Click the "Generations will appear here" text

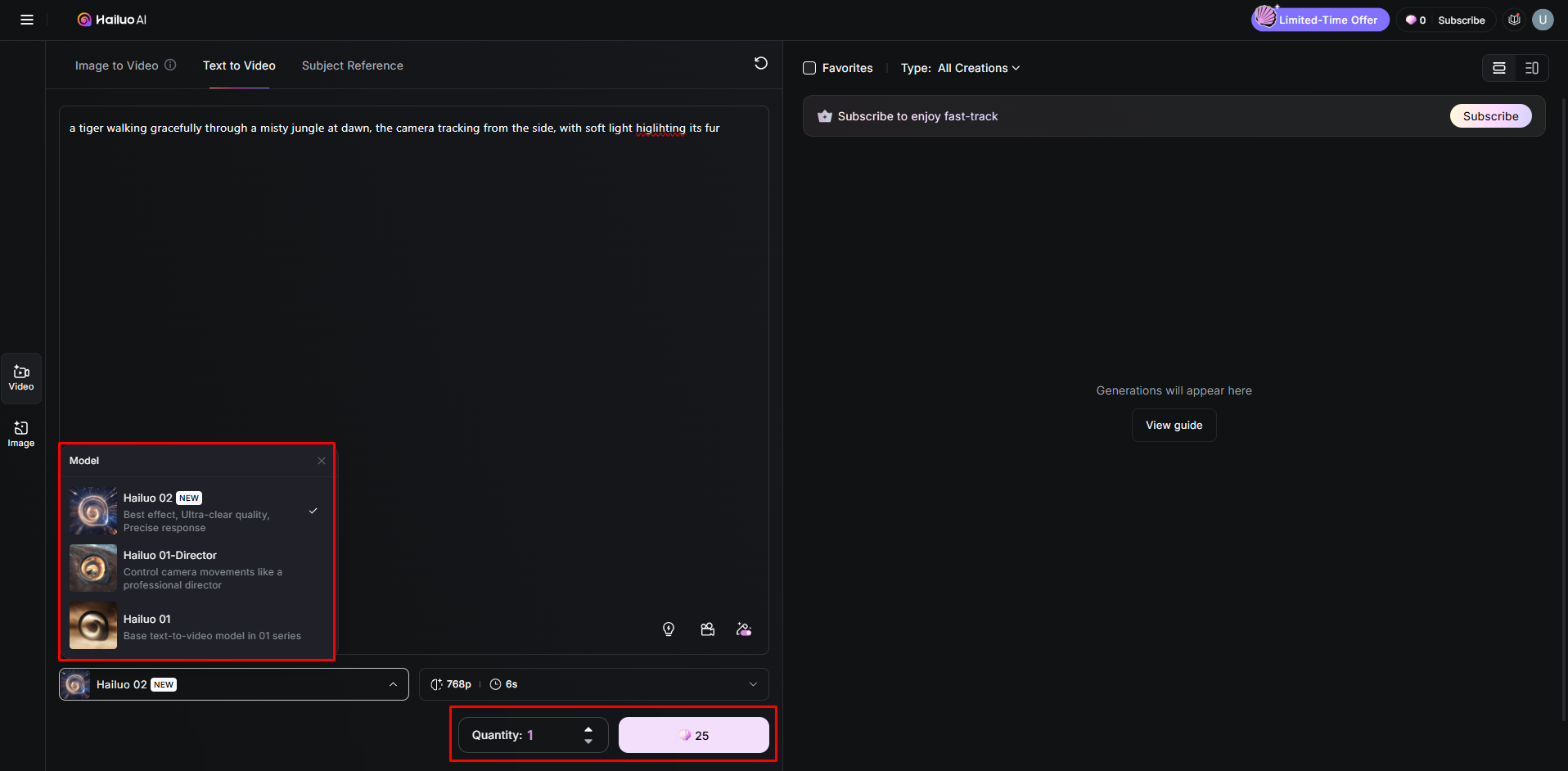click(x=1174, y=390)
